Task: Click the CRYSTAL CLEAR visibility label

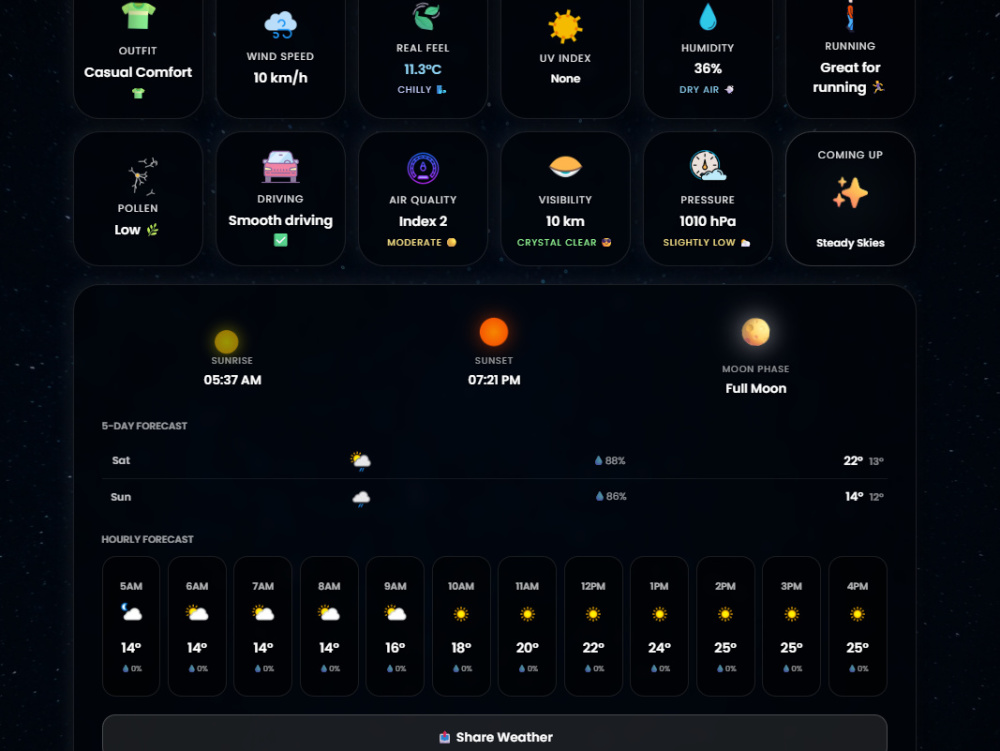Action: point(557,242)
